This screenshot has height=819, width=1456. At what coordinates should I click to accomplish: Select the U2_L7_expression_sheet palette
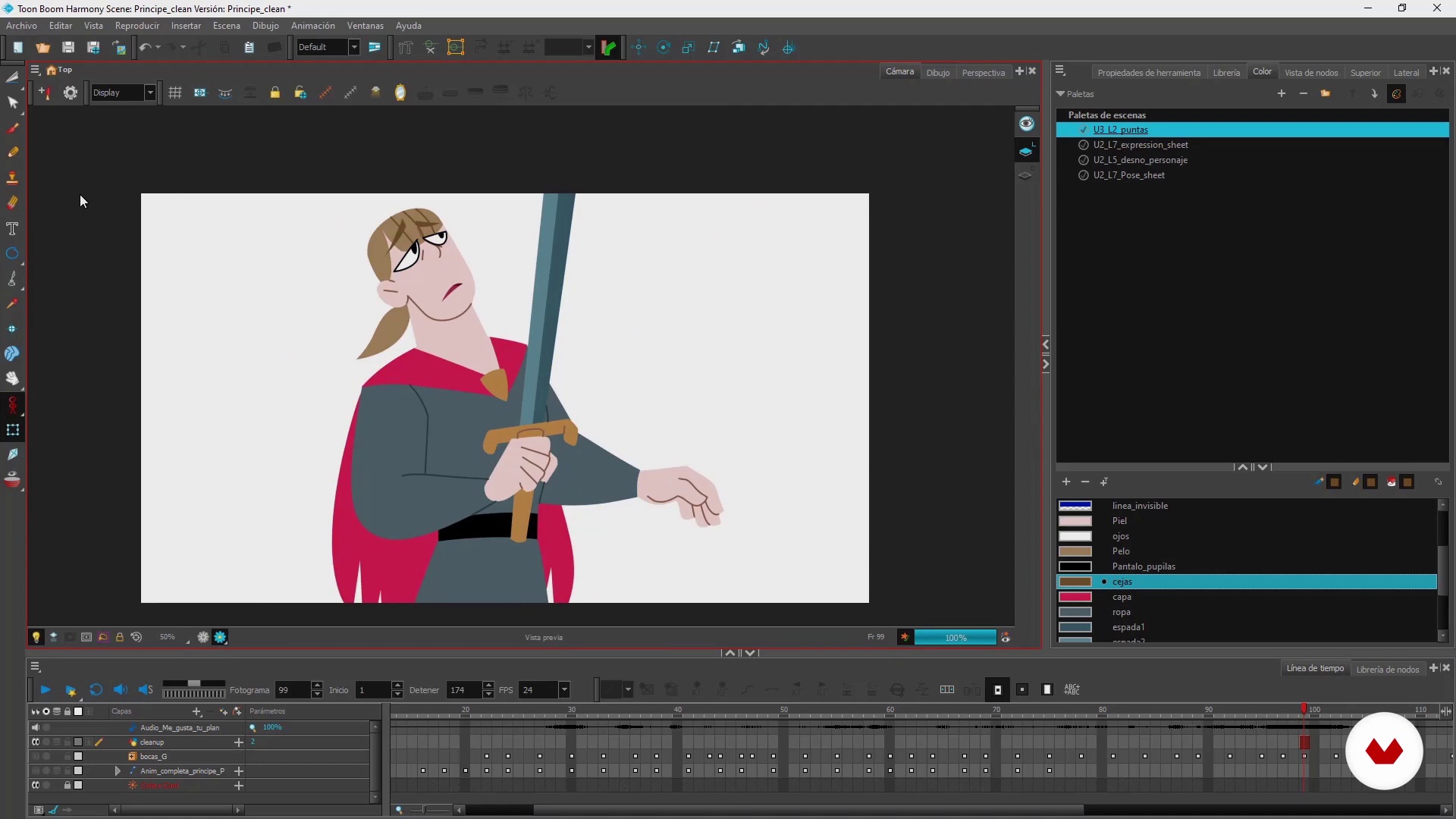(1140, 145)
